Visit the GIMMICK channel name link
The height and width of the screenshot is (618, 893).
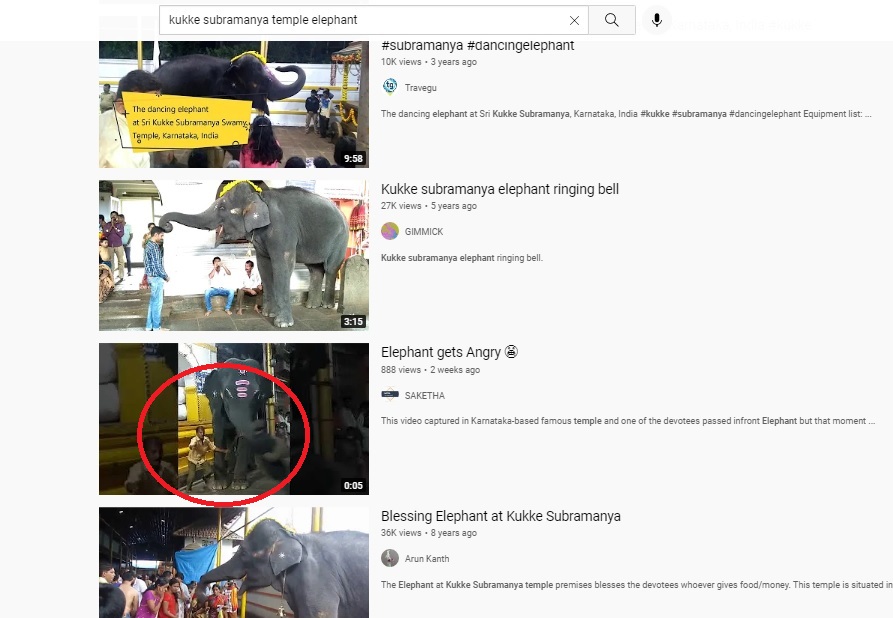click(424, 232)
